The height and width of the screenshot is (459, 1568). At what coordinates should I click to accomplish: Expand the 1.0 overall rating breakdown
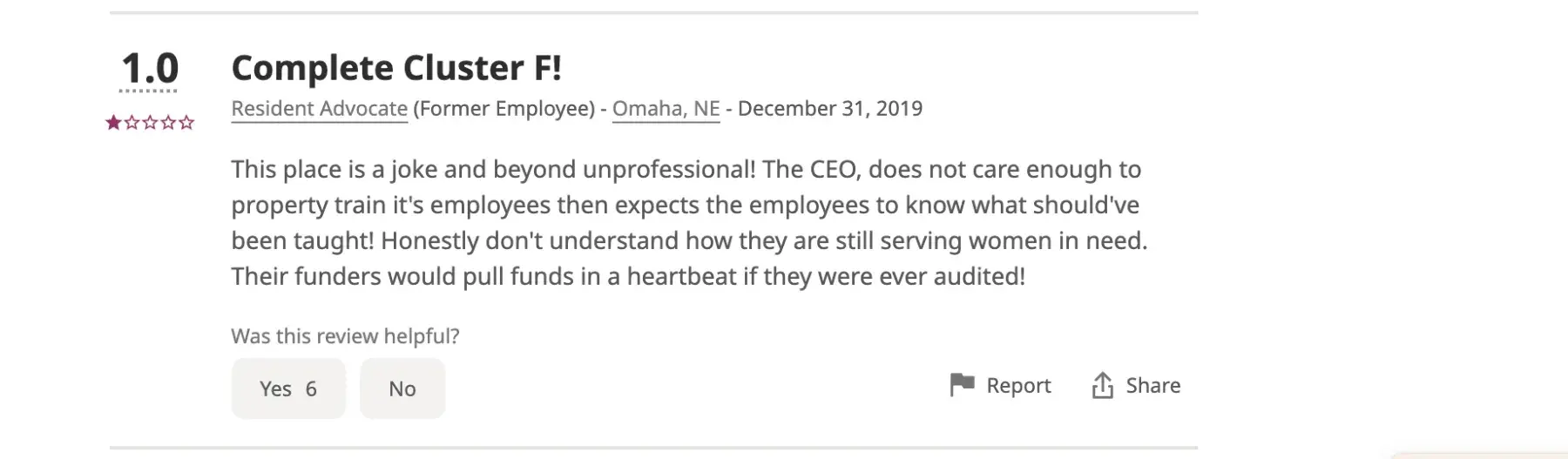[150, 69]
